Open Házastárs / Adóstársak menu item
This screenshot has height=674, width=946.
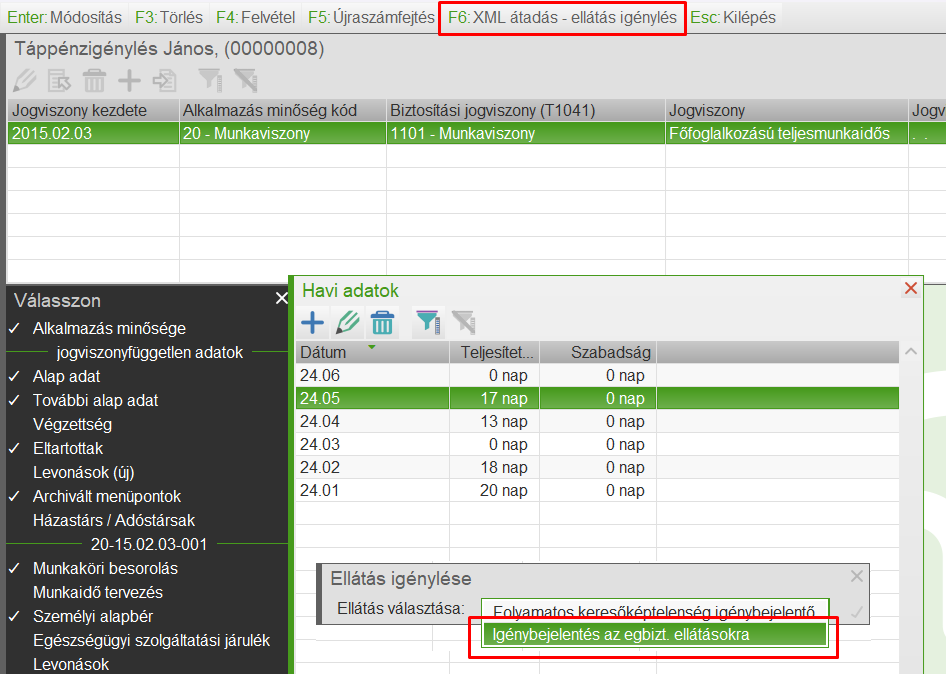114,520
